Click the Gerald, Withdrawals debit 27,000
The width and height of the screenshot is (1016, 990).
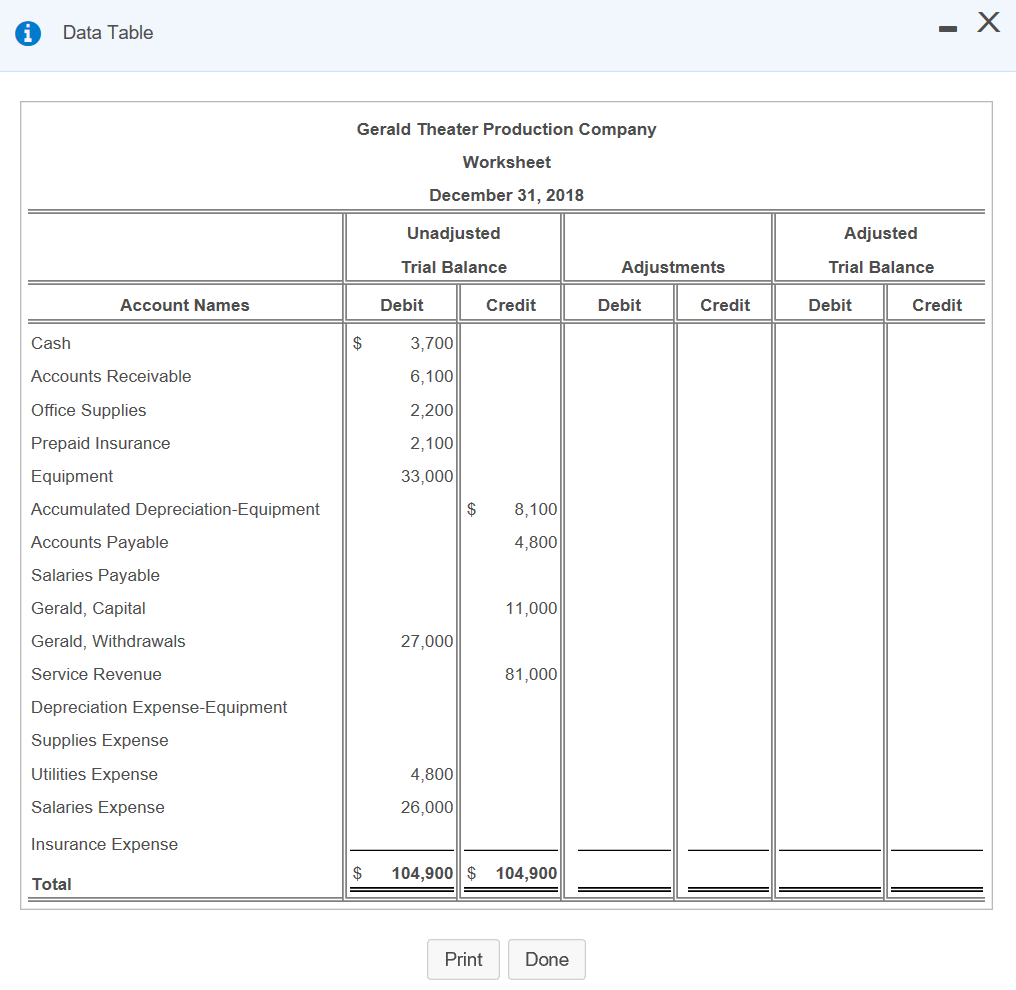427,641
